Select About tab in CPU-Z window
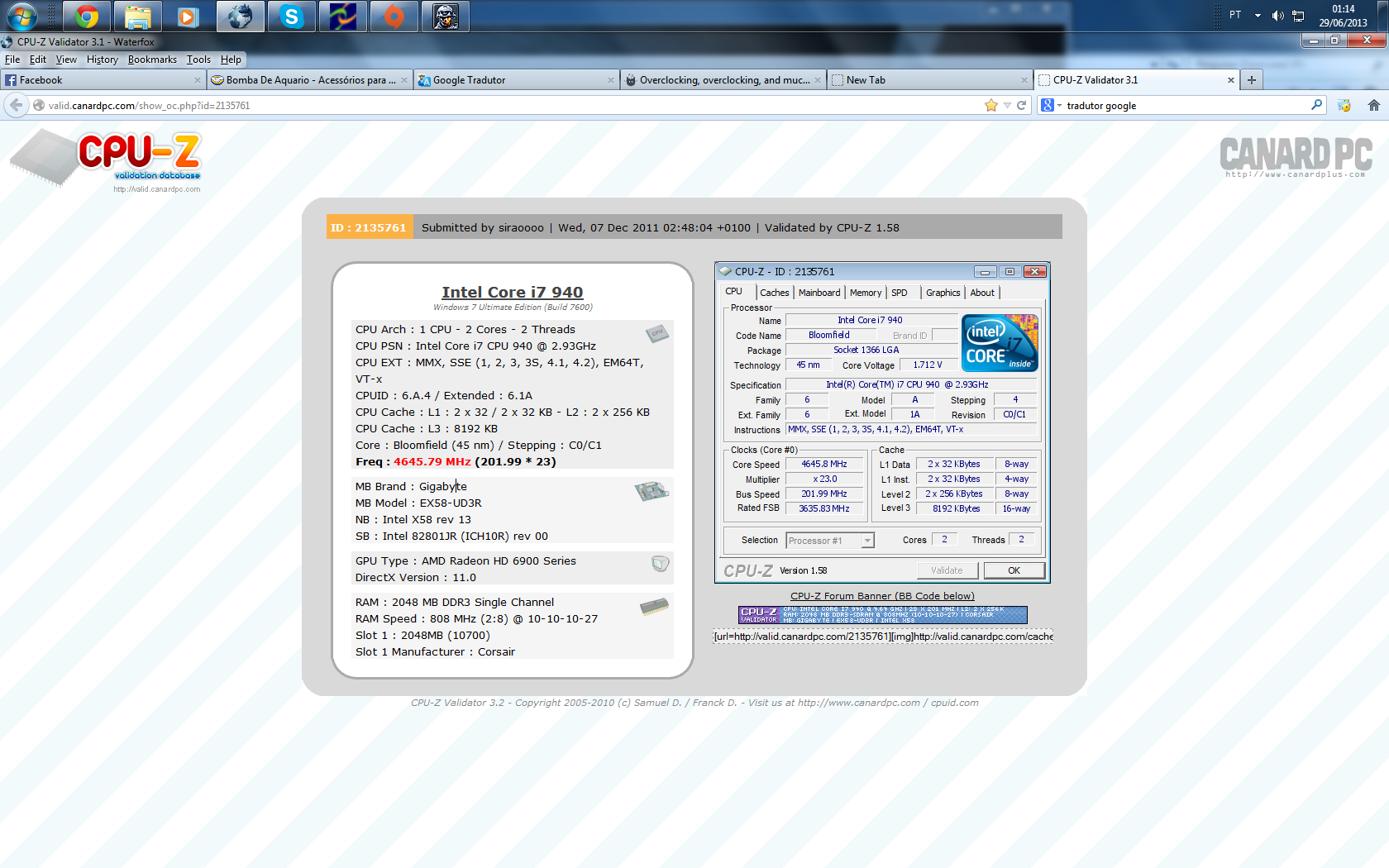This screenshot has width=1389, height=868. tap(982, 293)
